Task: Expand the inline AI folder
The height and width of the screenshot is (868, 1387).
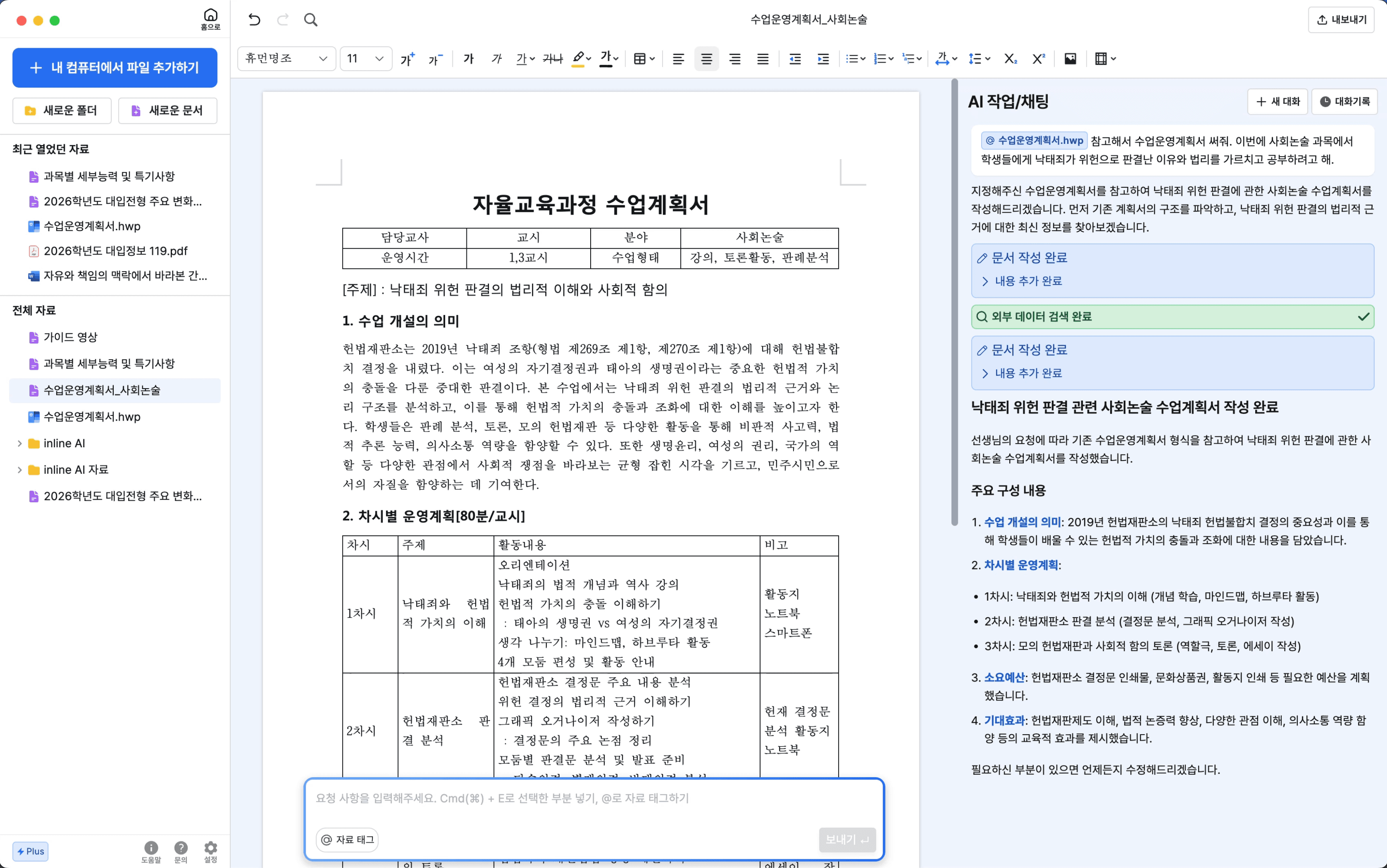Action: point(20,443)
